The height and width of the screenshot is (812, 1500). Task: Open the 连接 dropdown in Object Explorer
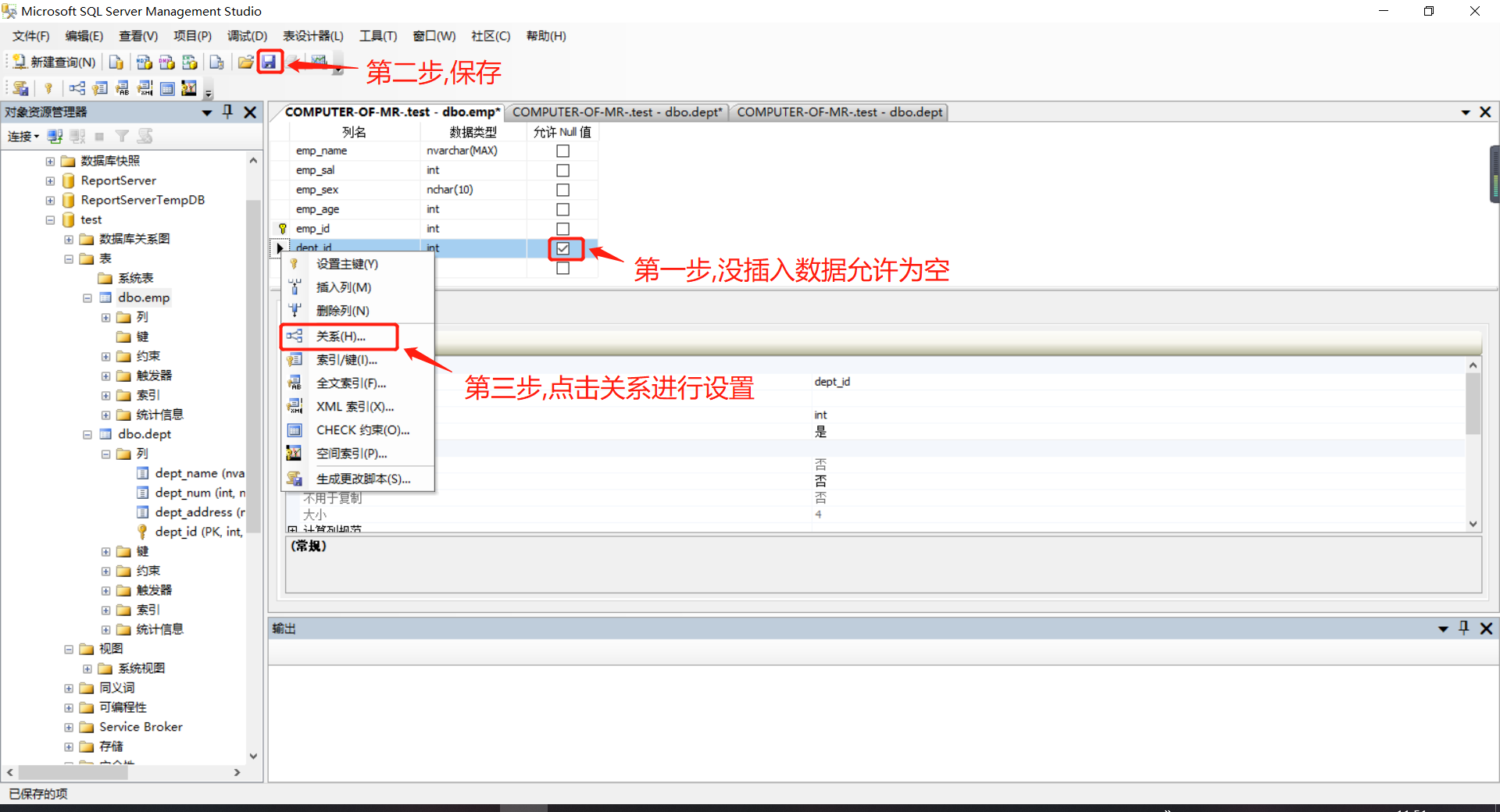[x=23, y=136]
